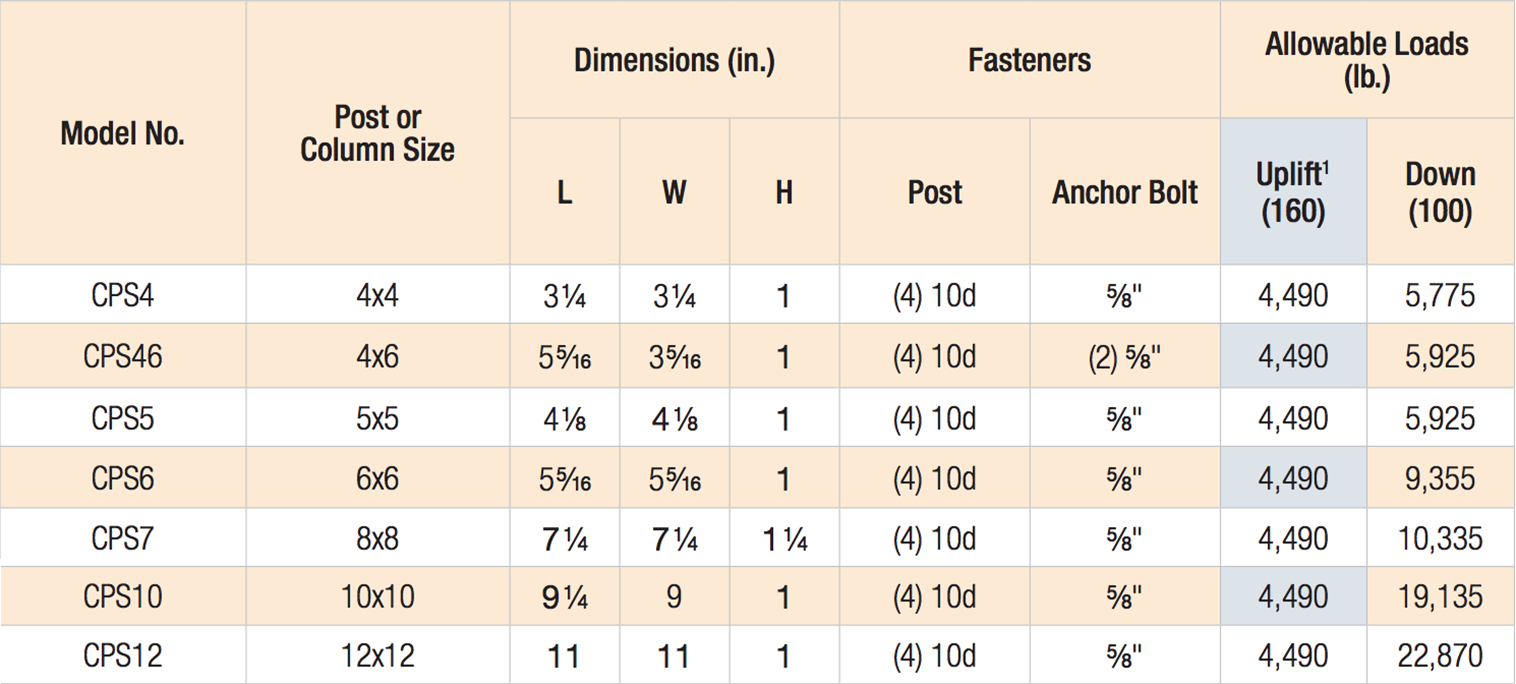The image size is (1516, 684).
Task: Select the CPS4 model cell
Action: [x=123, y=296]
